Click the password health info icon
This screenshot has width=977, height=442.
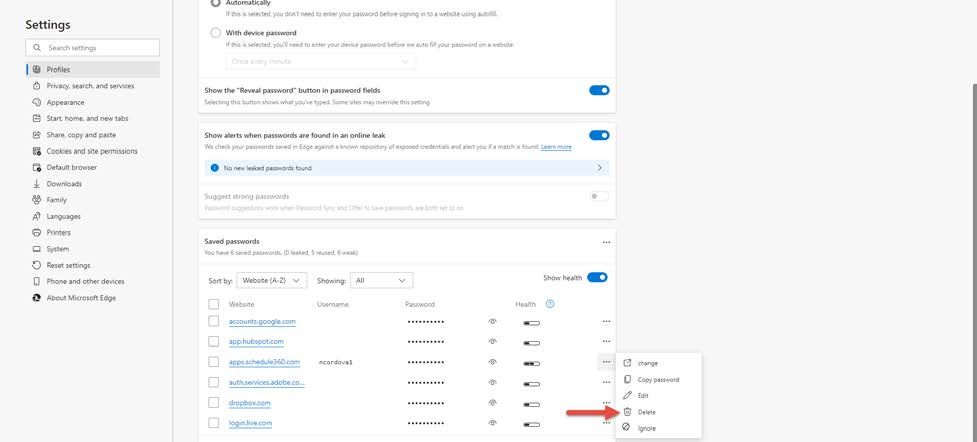[550, 304]
